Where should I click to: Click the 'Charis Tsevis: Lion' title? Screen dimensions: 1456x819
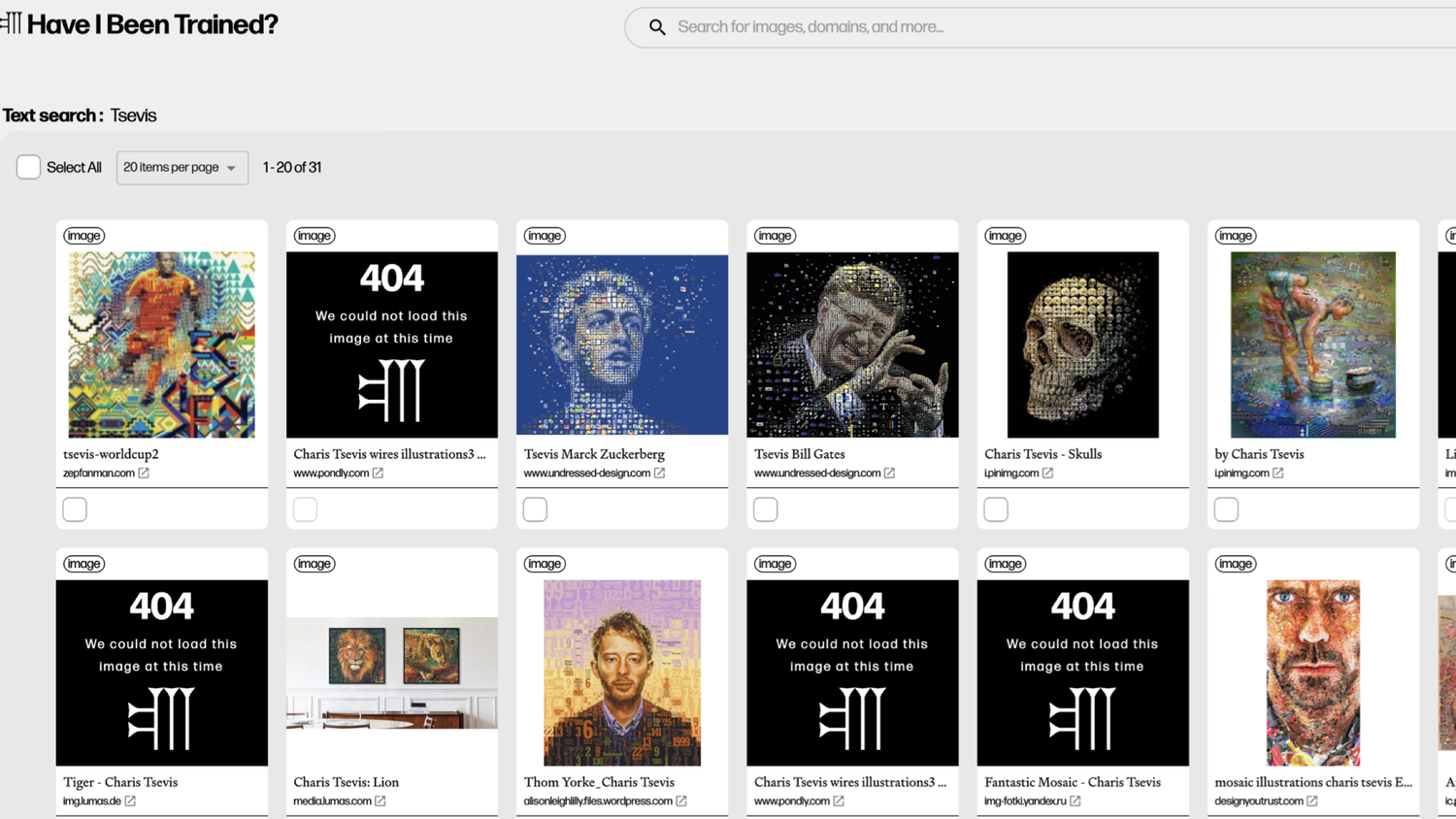point(346,782)
